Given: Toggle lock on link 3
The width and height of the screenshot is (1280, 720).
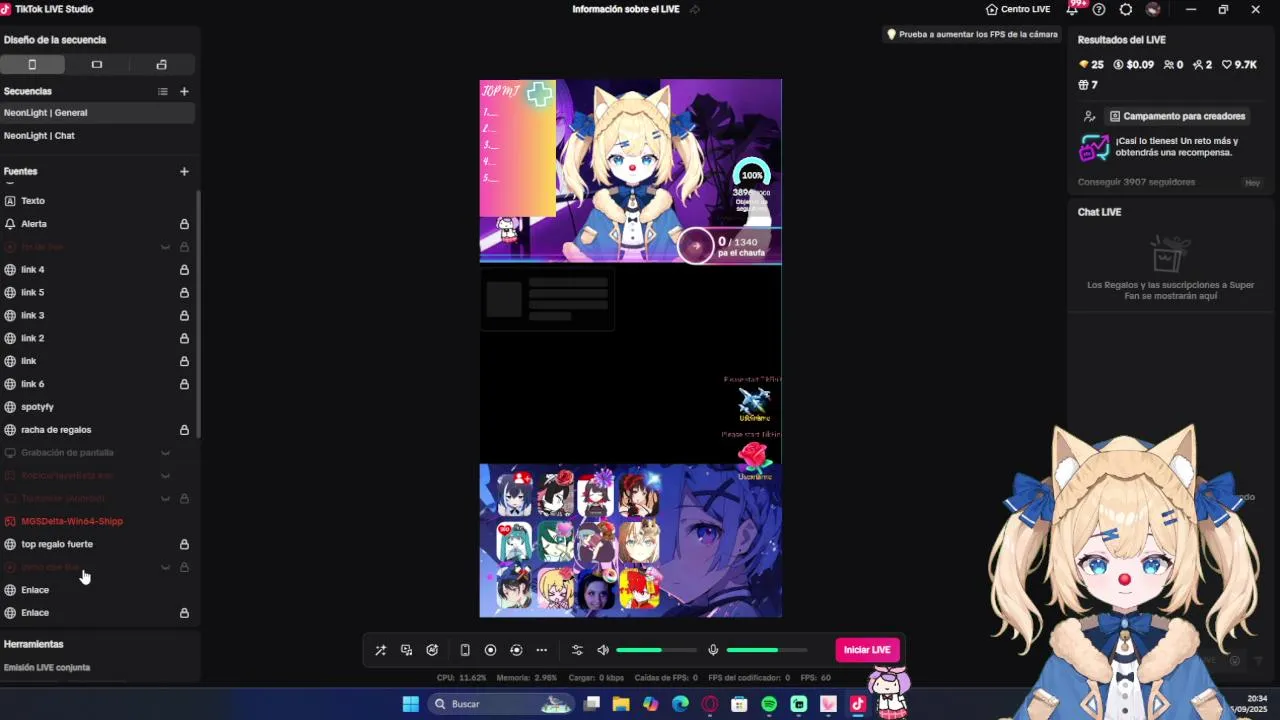Looking at the screenshot, I should 184,315.
